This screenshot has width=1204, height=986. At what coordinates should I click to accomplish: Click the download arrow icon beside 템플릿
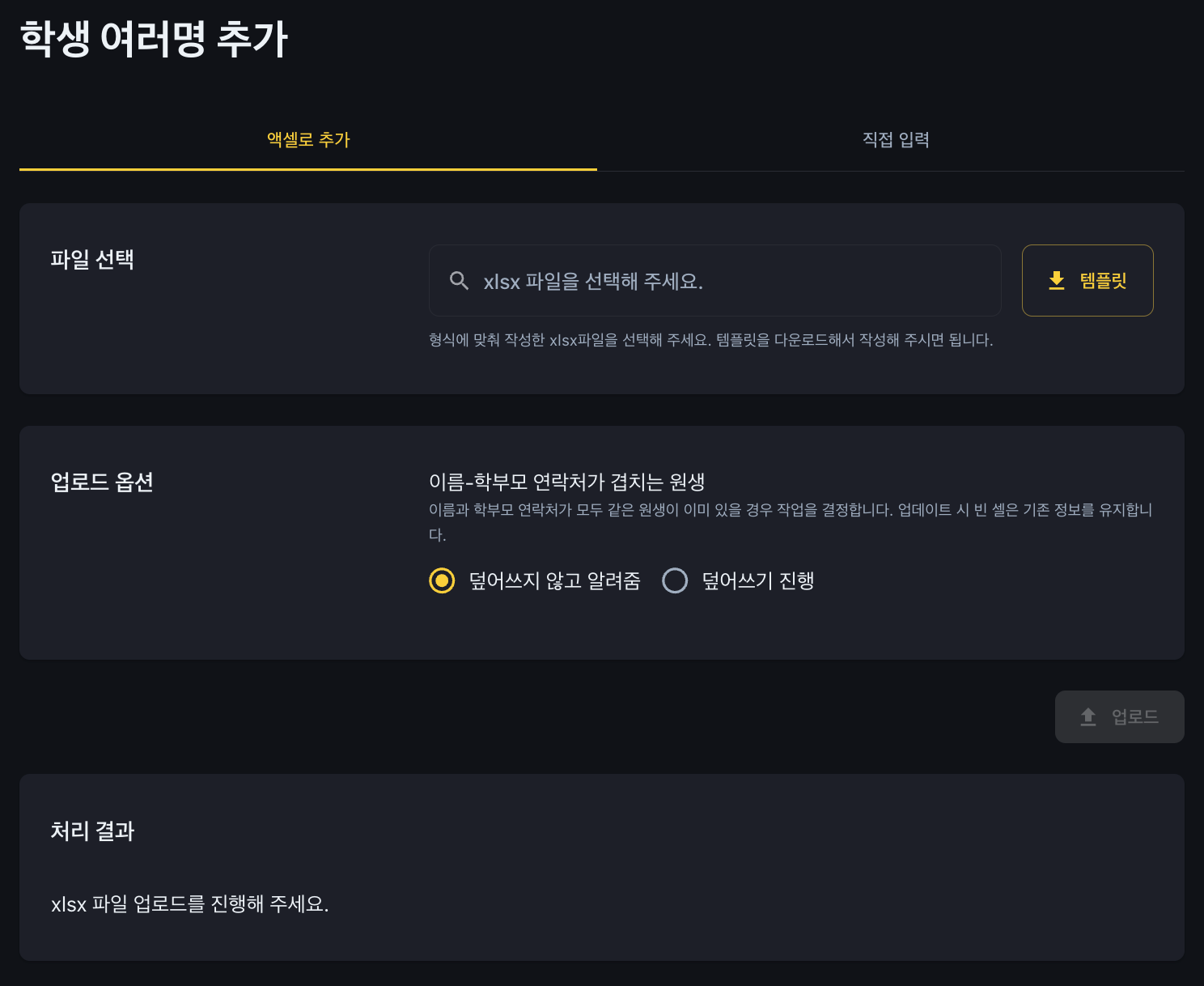(x=1057, y=281)
